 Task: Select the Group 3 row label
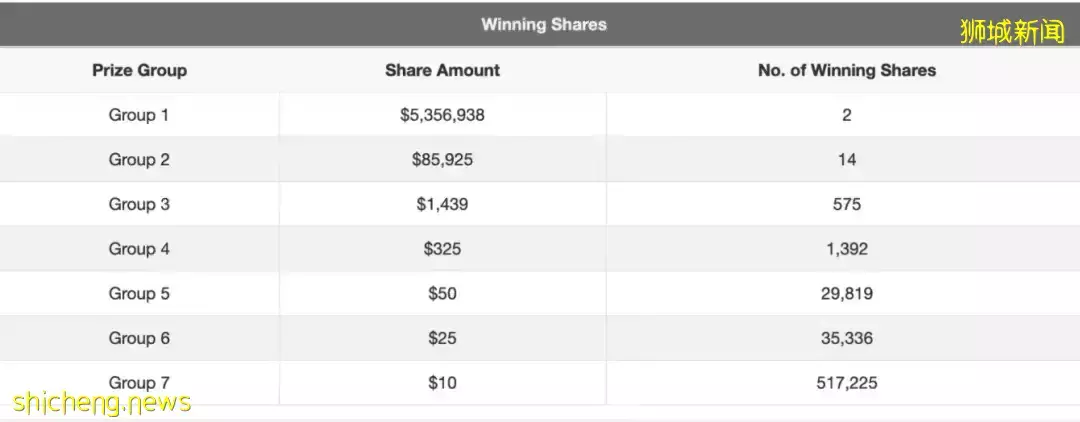coord(138,204)
